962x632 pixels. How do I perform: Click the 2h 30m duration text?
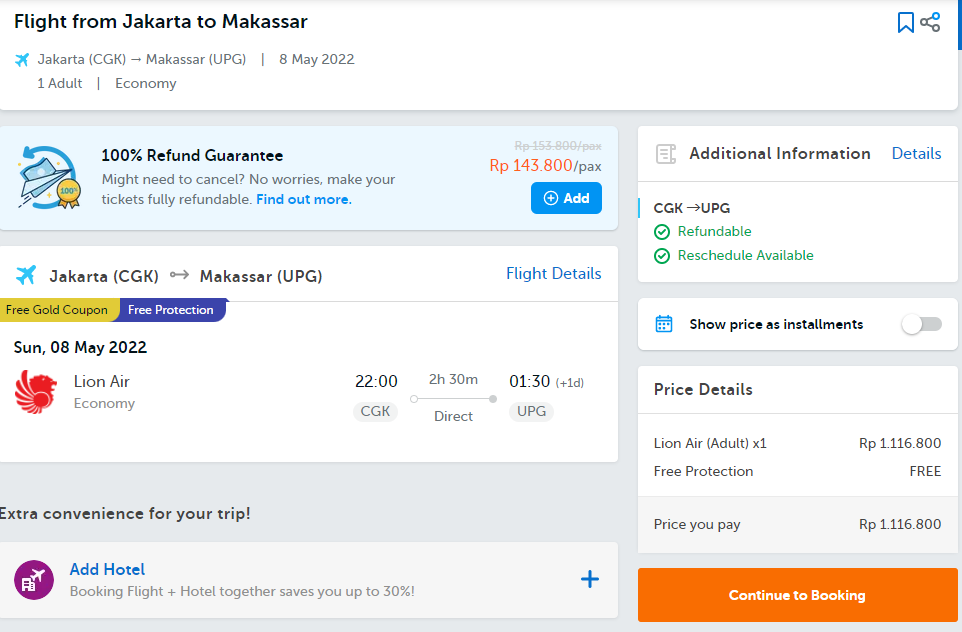pos(453,379)
